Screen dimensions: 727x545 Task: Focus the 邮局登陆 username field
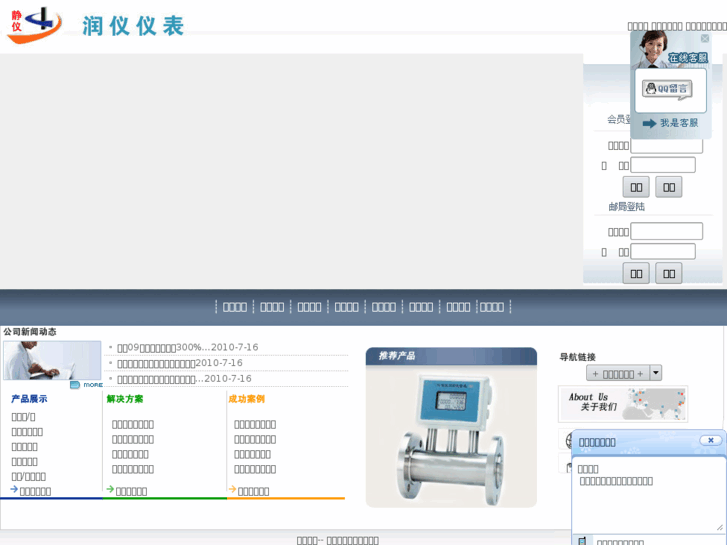[666, 231]
